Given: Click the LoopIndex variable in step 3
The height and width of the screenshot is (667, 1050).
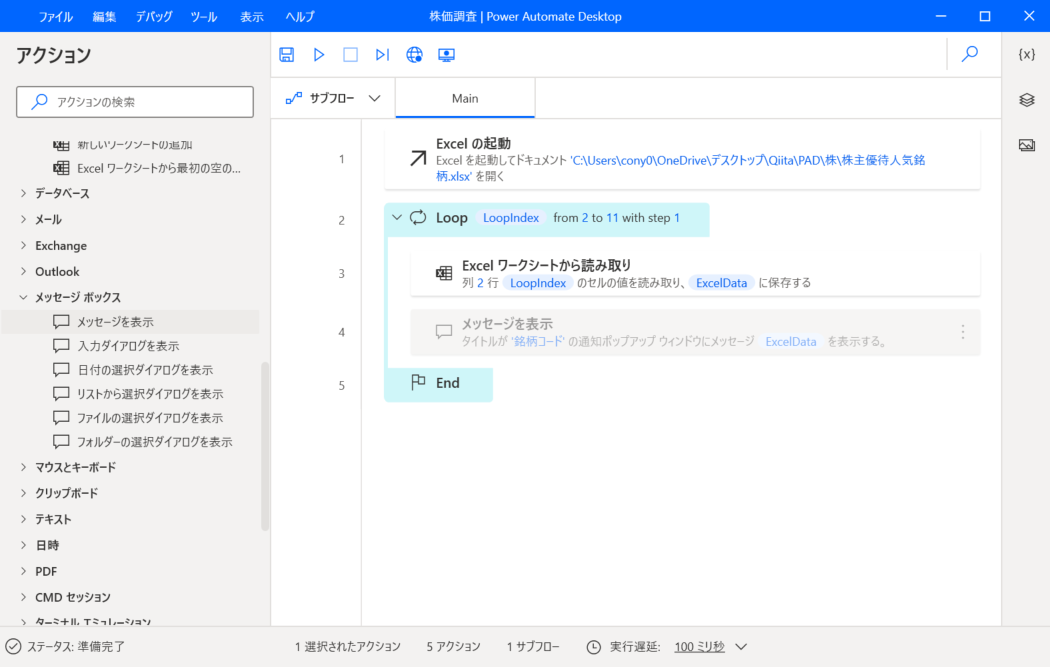Looking at the screenshot, I should (538, 283).
